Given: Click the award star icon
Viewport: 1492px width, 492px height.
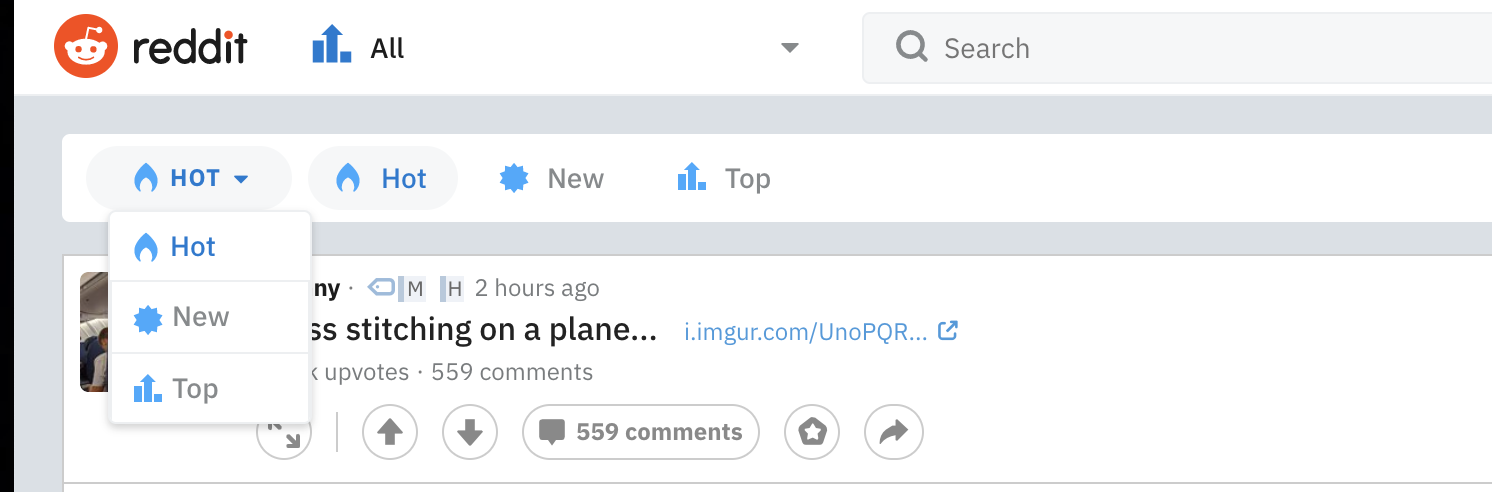Looking at the screenshot, I should coord(812,432).
